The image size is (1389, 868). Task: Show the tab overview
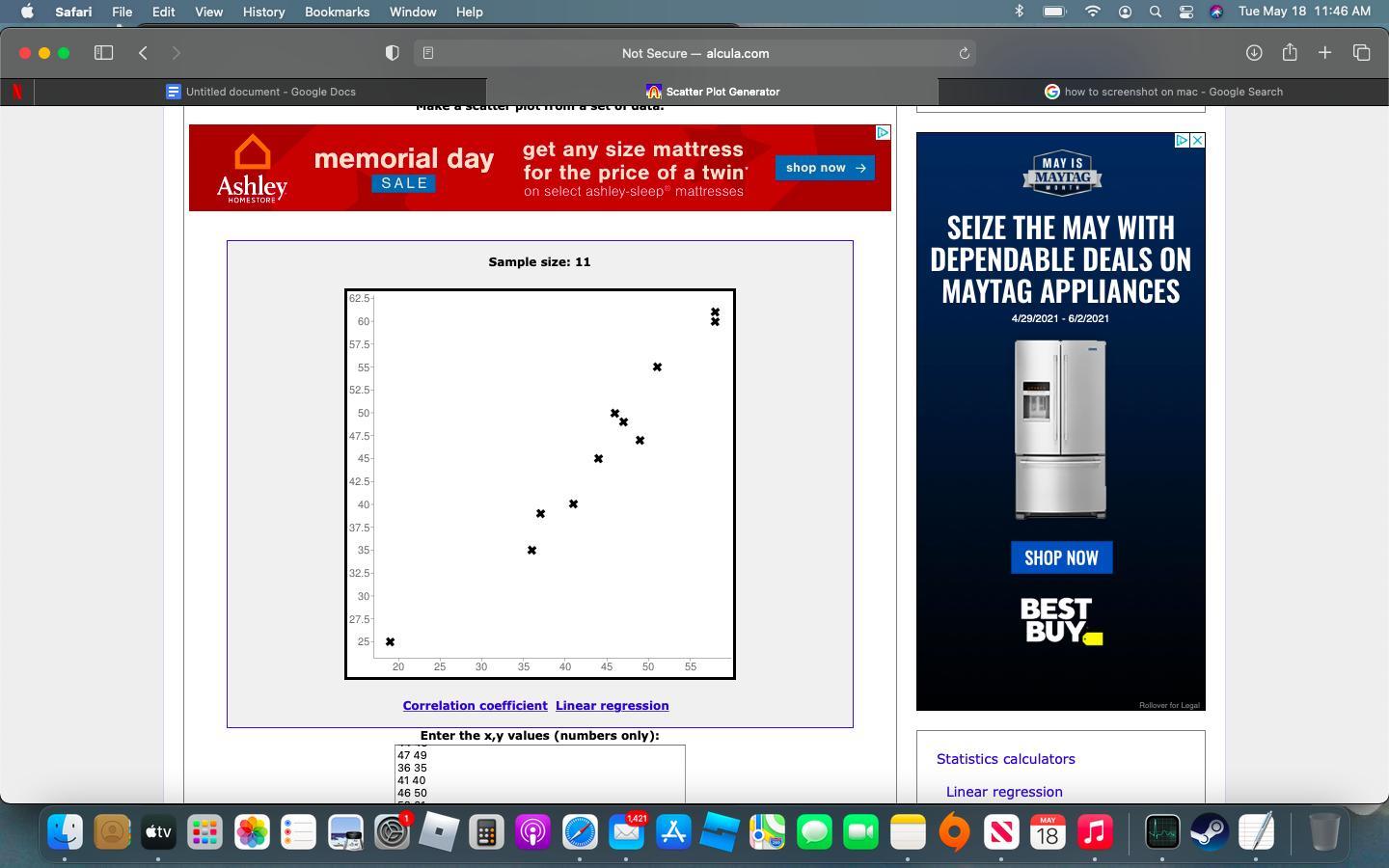pos(1362,53)
